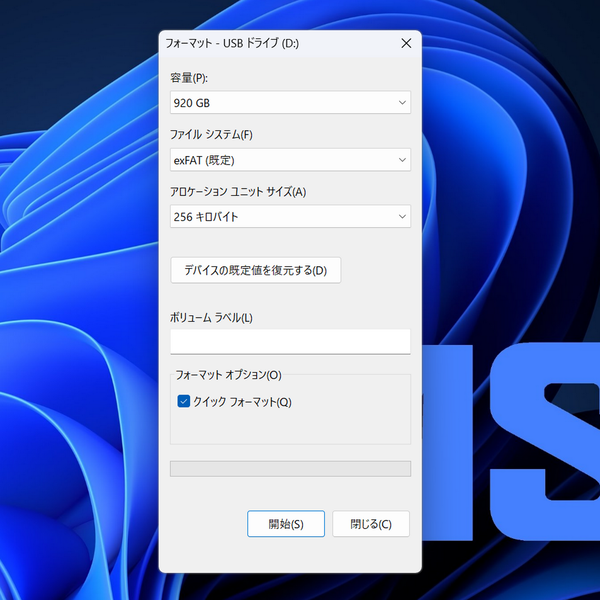Click the ボリューム ラベル(L) label
Screen dimensions: 600x600
click(x=211, y=318)
